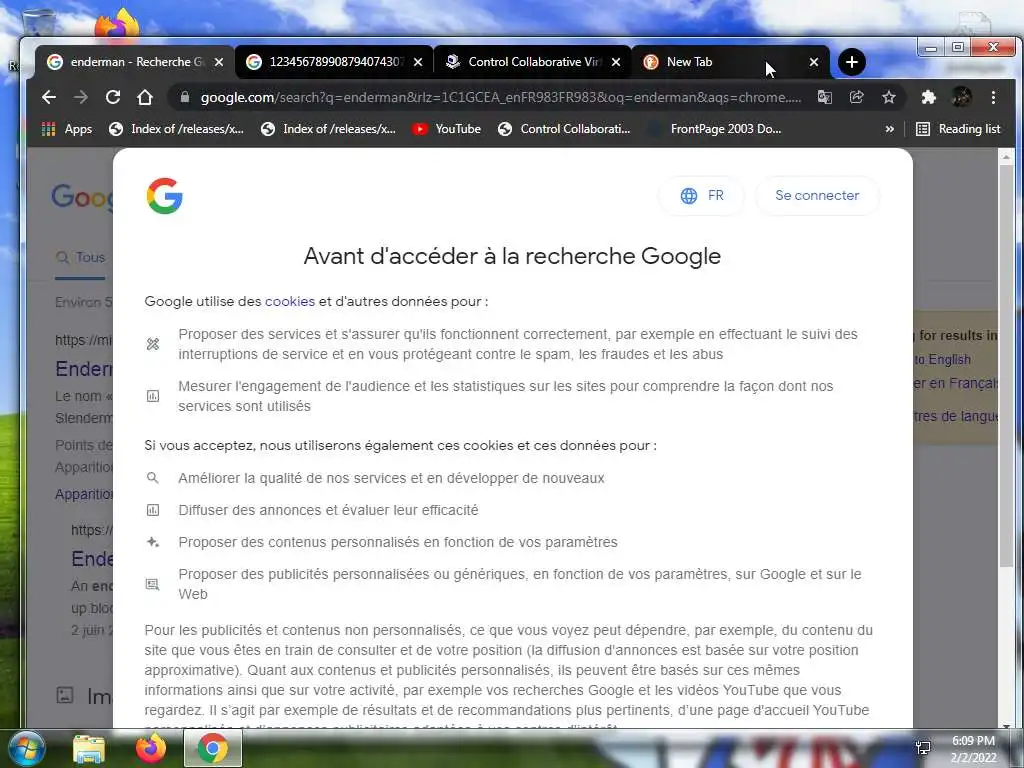
Task: Click the Chrome taskbar button
Action: (212, 748)
